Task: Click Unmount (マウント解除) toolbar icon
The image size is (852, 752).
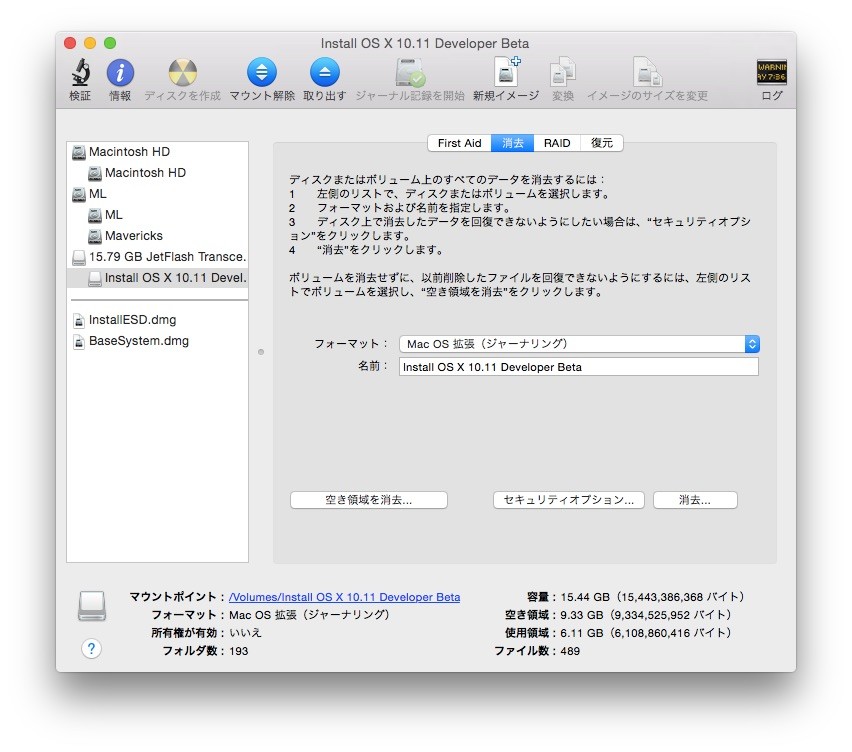Action: point(262,72)
